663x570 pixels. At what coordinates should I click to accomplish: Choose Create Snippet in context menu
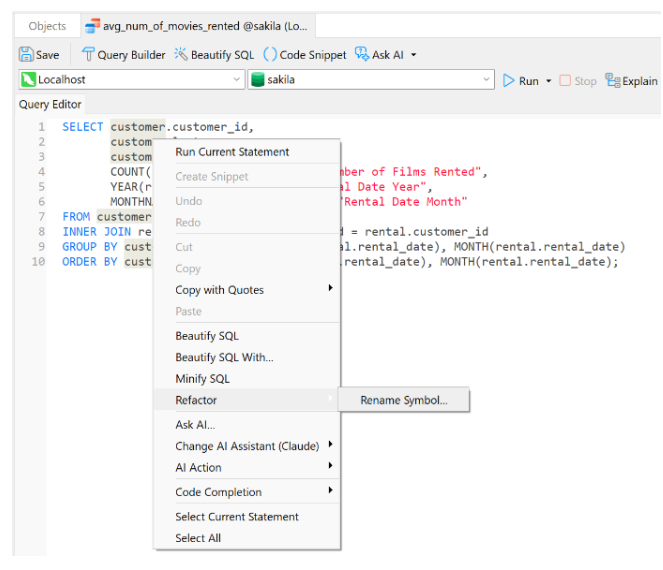(247, 176)
